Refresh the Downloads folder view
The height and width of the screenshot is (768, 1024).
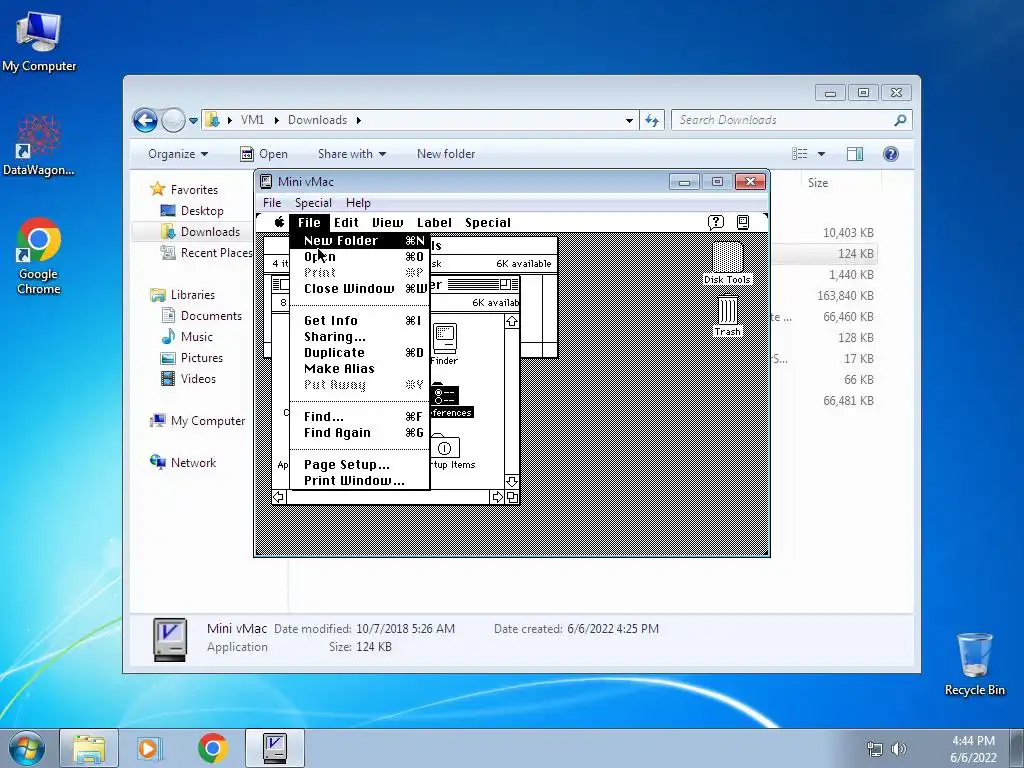point(652,120)
